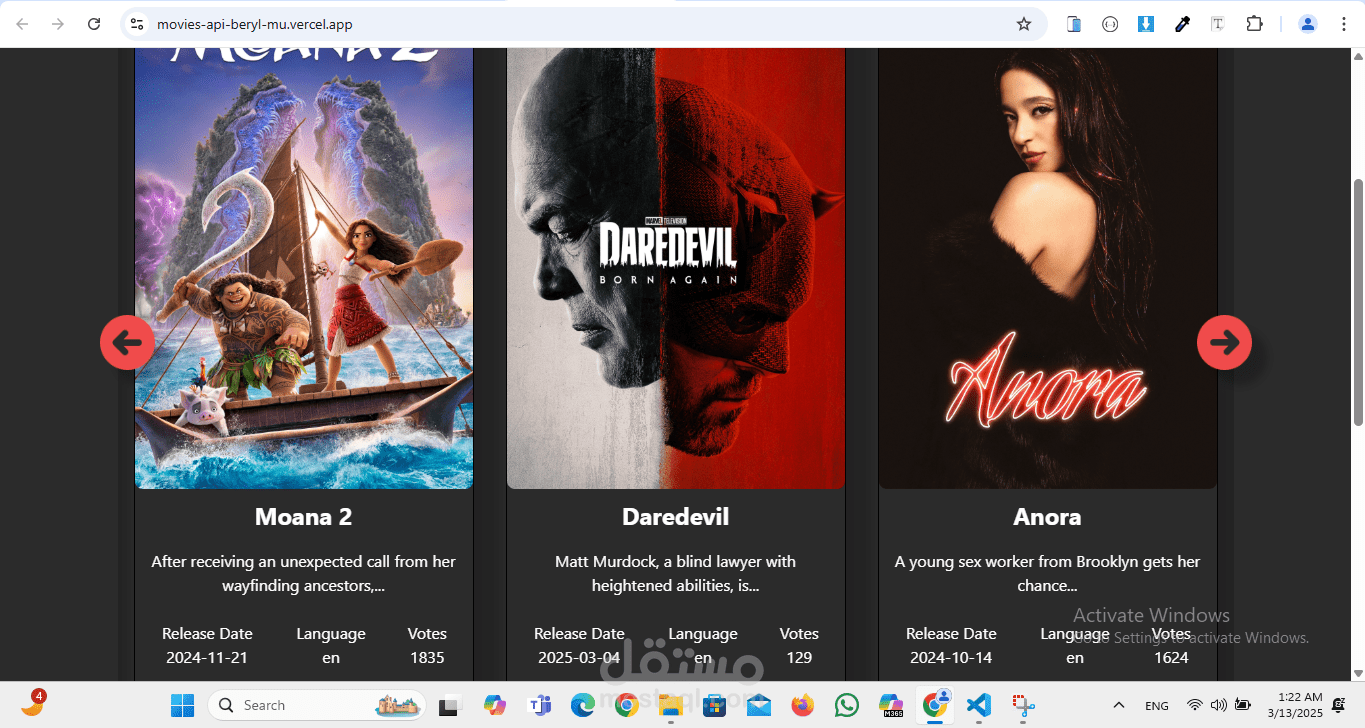This screenshot has height=728, width=1365.
Task: Click Daredevil's Matt Murdock description
Action: coord(676,574)
